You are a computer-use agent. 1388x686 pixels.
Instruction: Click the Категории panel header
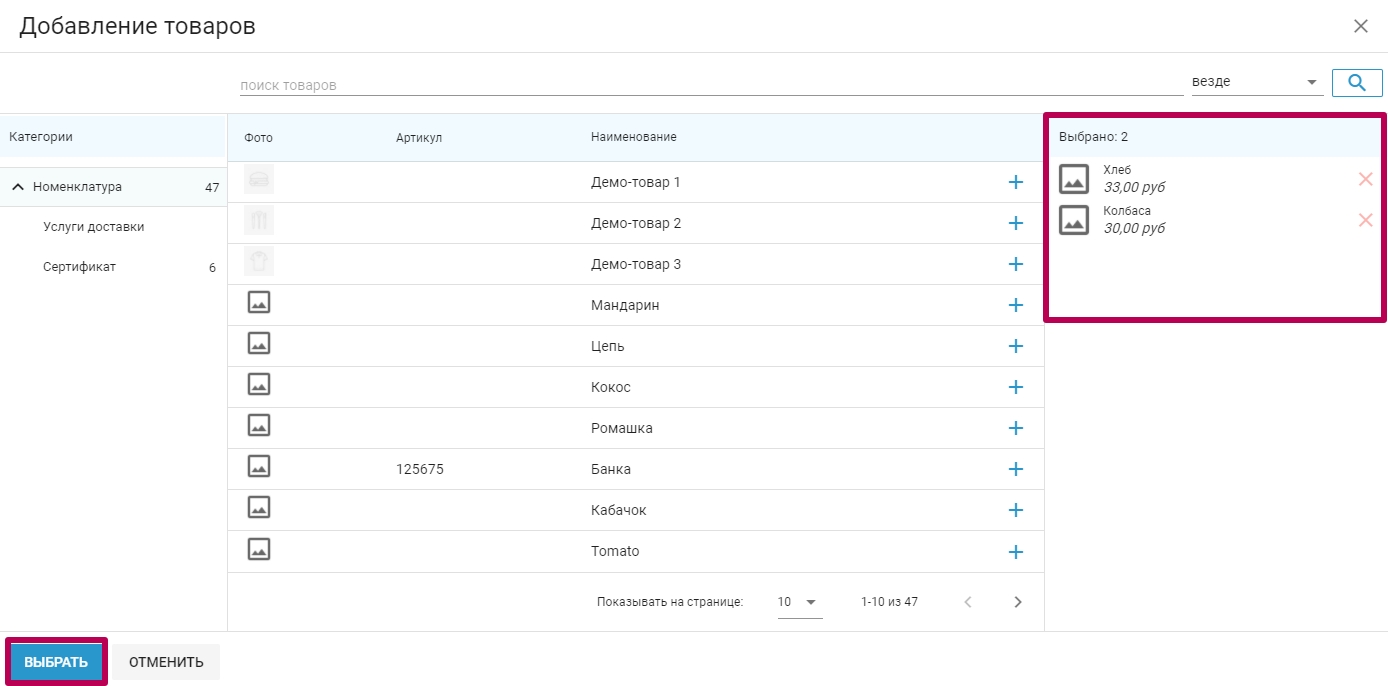(41, 137)
